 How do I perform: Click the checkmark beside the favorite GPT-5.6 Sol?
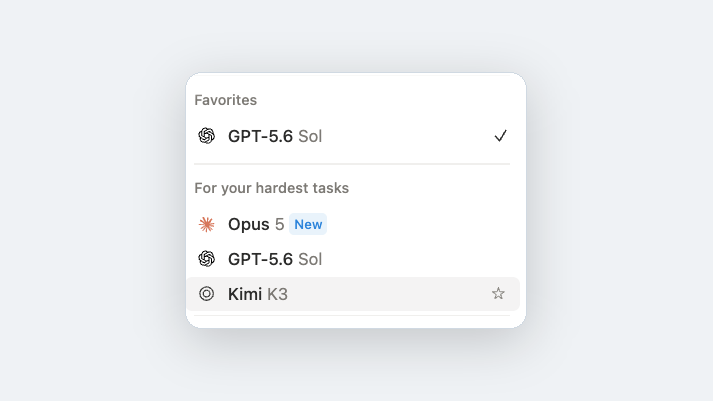tap(501, 136)
